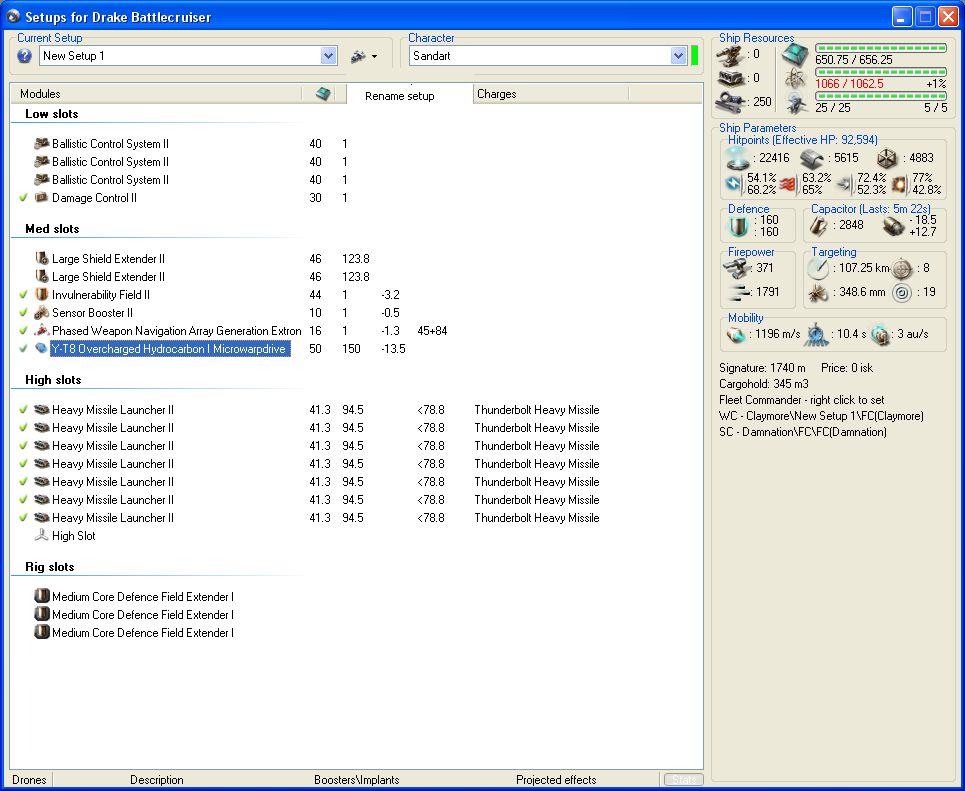Open the Current Setup dropdown
Screen dimensions: 965x791
click(x=329, y=56)
